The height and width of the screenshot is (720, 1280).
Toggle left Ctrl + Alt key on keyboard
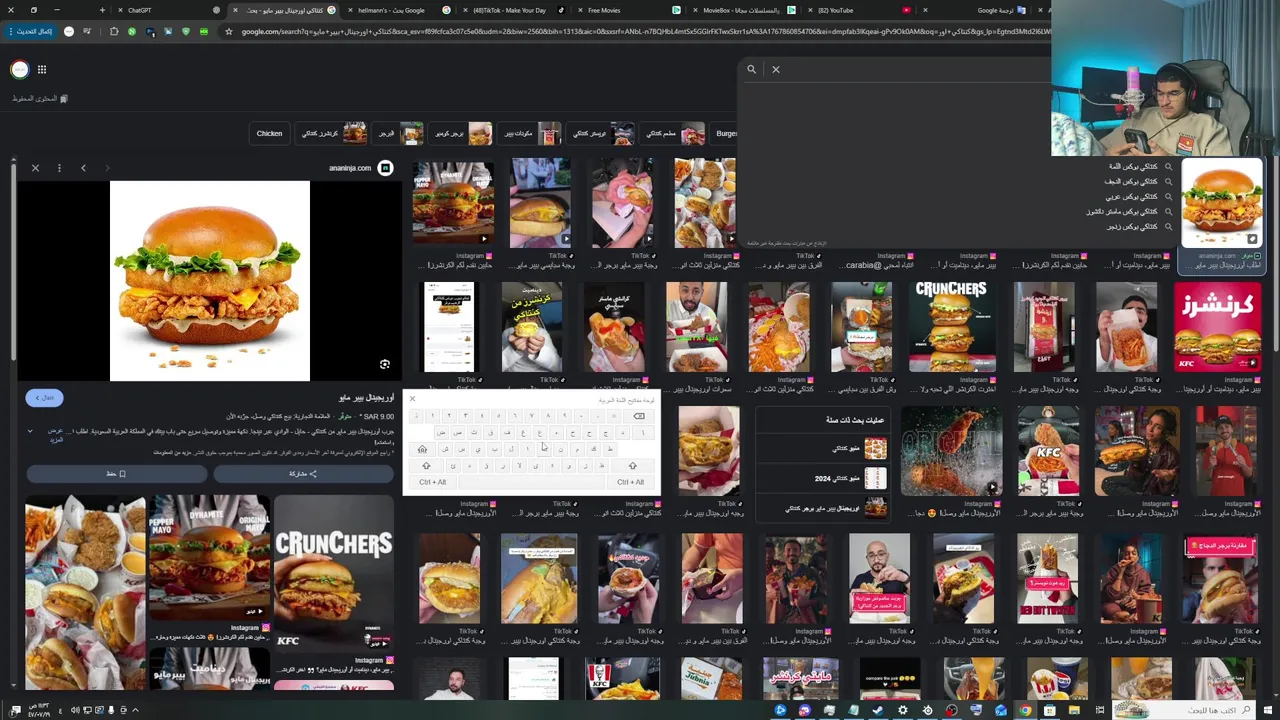click(x=433, y=482)
